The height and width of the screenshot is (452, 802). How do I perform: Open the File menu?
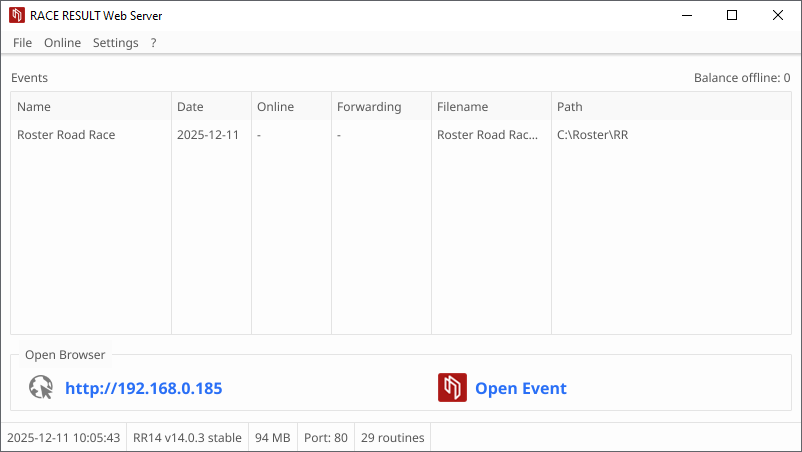pyautogui.click(x=23, y=43)
